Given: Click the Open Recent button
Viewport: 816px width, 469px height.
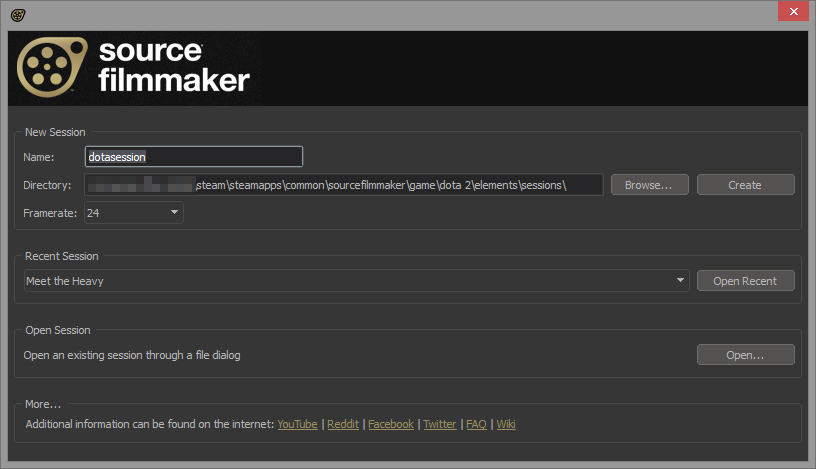Looking at the screenshot, I should coord(745,281).
